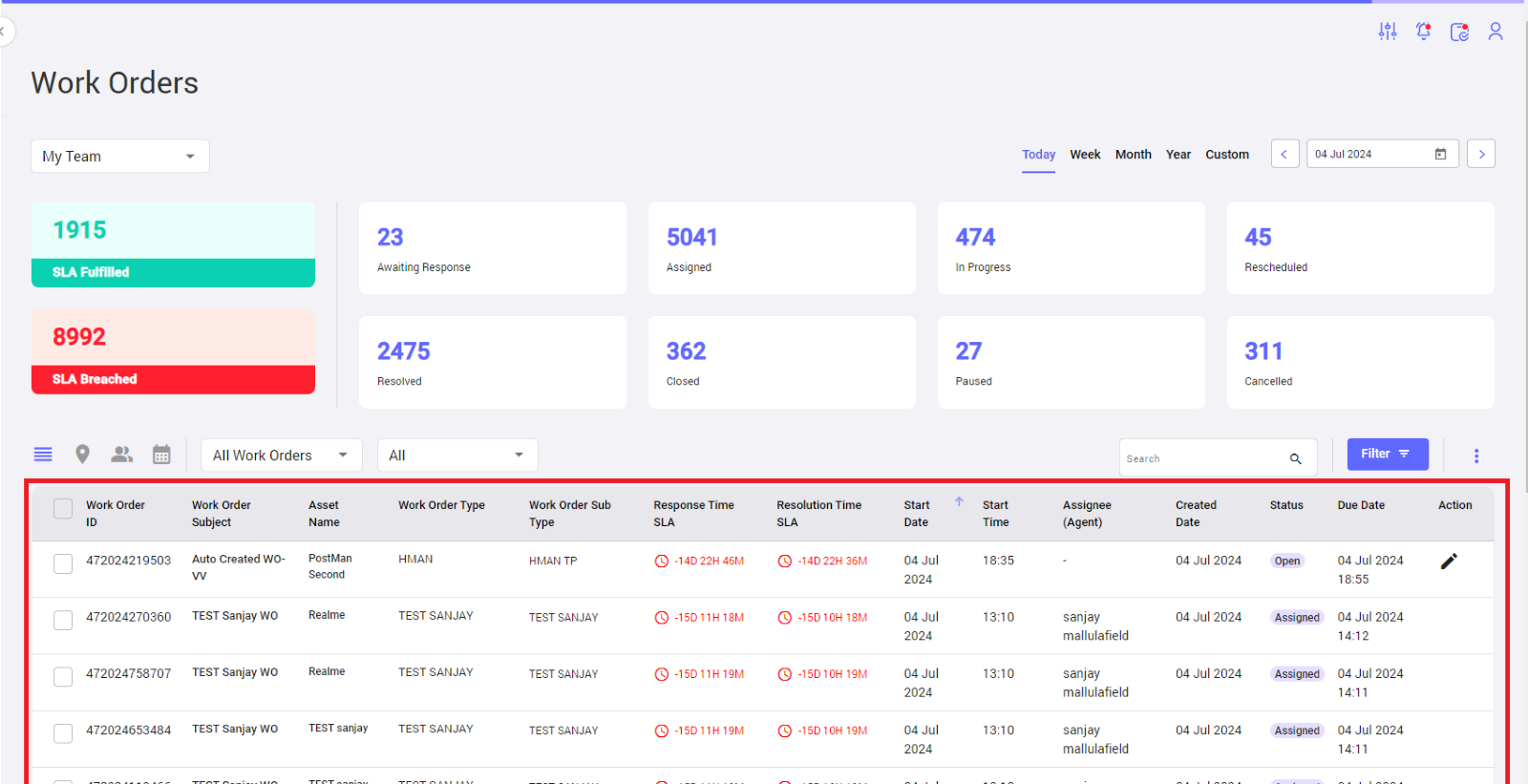The height and width of the screenshot is (784, 1528).
Task: Tick the select-all checkbox in table header
Action: [x=63, y=509]
